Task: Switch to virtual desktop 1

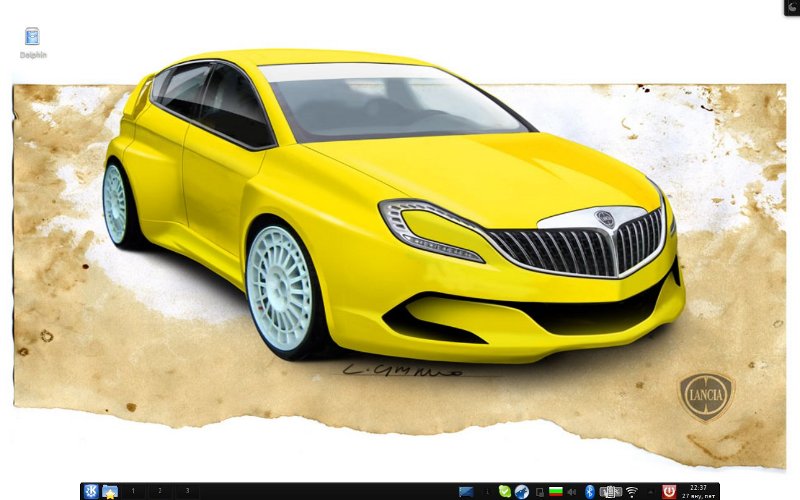Action: (134, 491)
